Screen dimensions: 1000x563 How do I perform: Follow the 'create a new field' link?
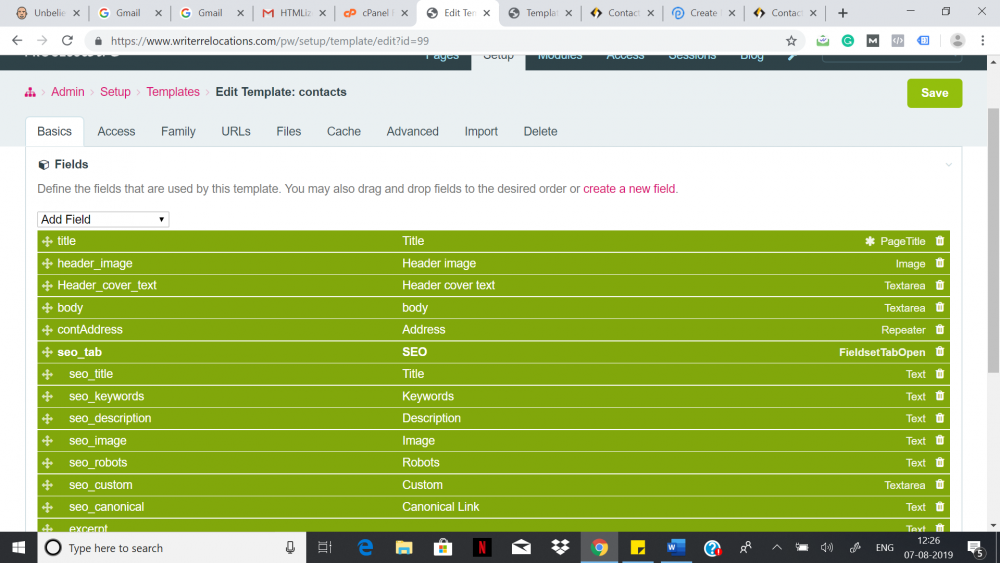coord(629,189)
